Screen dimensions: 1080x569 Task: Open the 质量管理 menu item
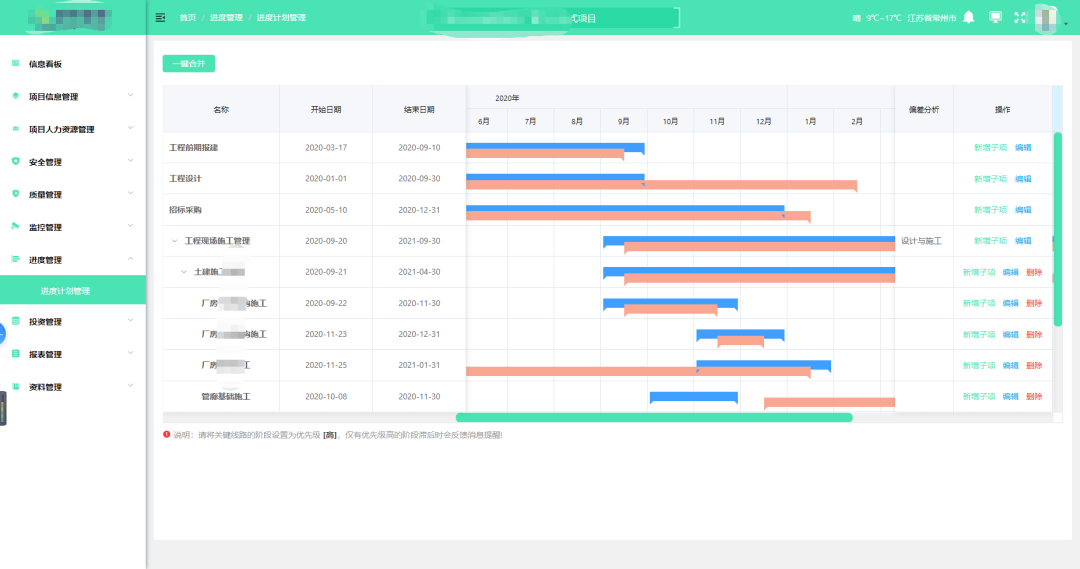pyautogui.click(x=73, y=194)
